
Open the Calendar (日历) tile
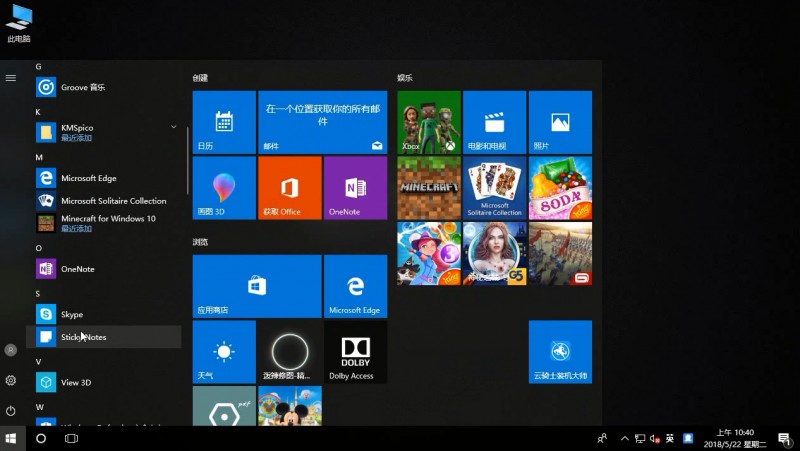click(x=224, y=122)
